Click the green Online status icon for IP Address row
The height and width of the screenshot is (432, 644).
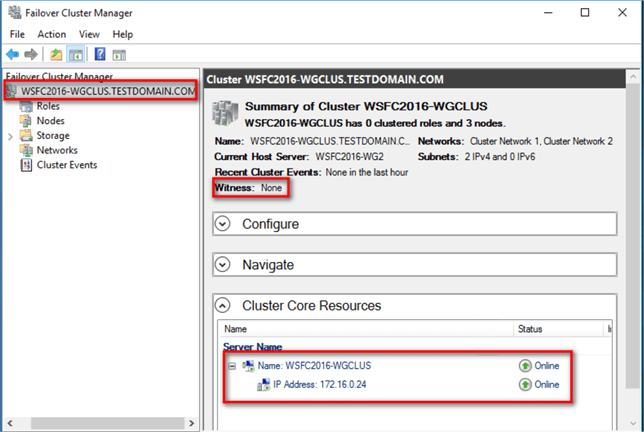pos(525,384)
